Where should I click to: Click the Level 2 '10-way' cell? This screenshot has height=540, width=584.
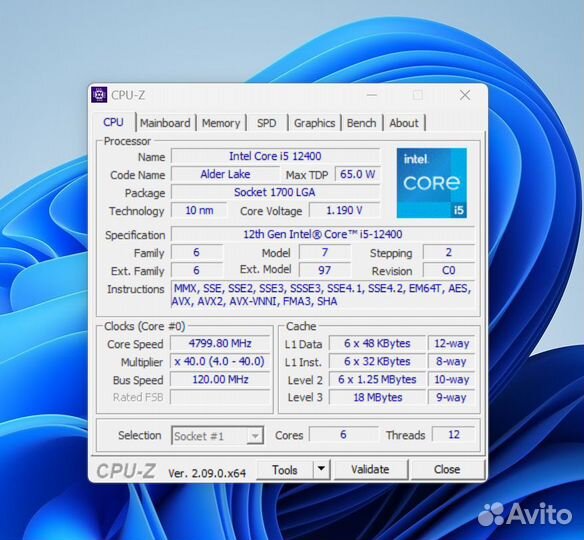pyautogui.click(x=451, y=379)
